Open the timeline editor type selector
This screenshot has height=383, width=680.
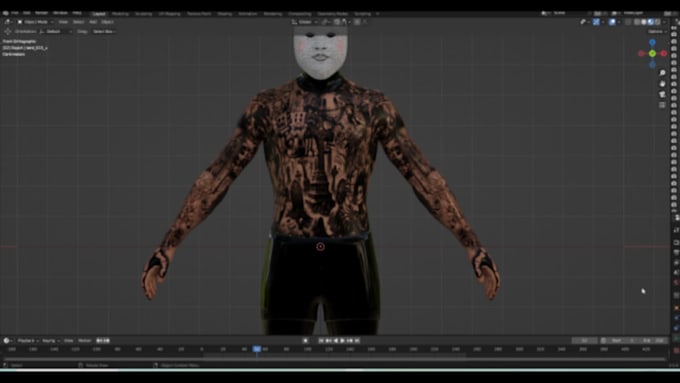click(8, 340)
